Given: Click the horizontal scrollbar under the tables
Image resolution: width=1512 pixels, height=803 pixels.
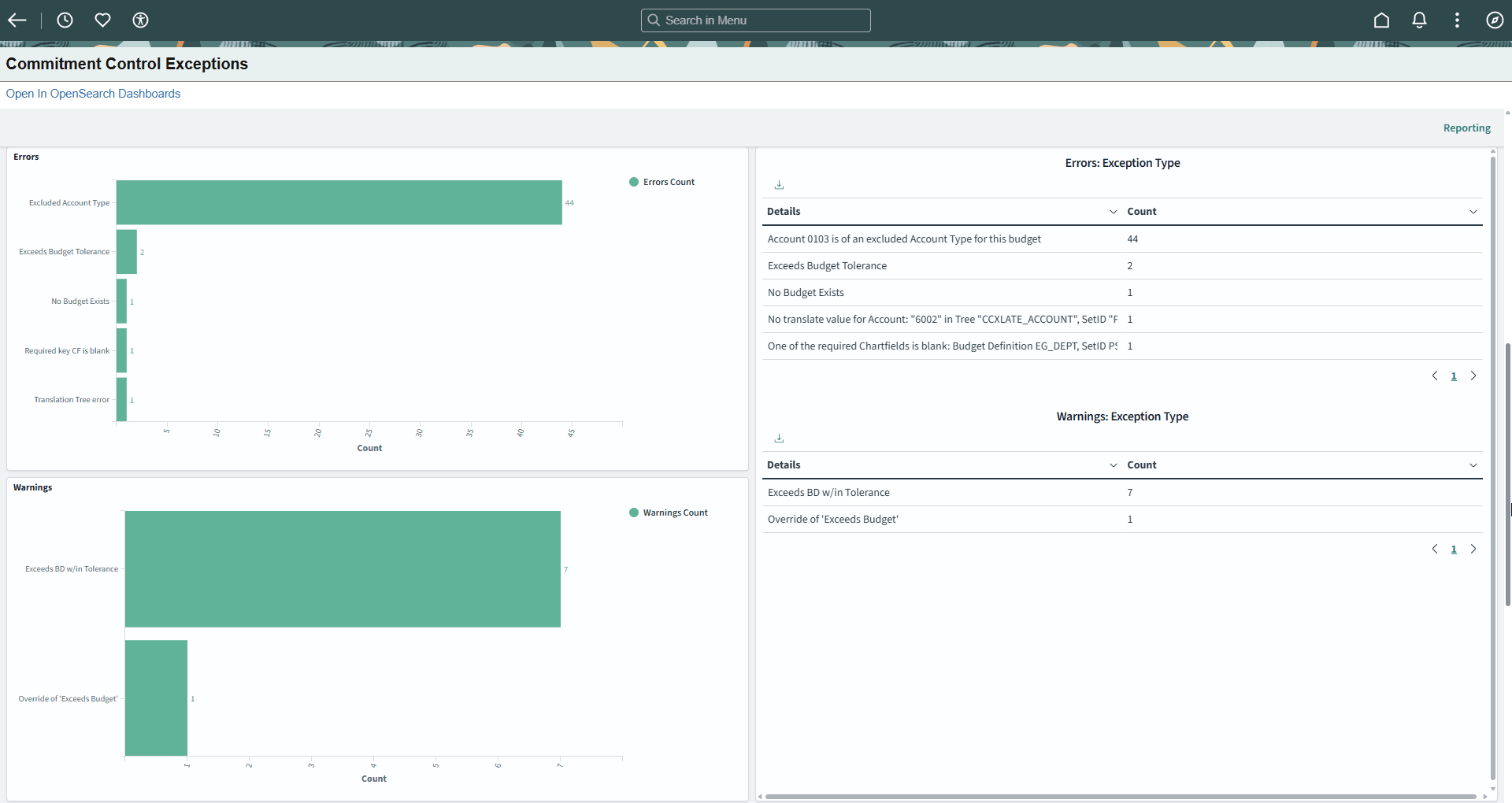Looking at the screenshot, I should [1121, 797].
